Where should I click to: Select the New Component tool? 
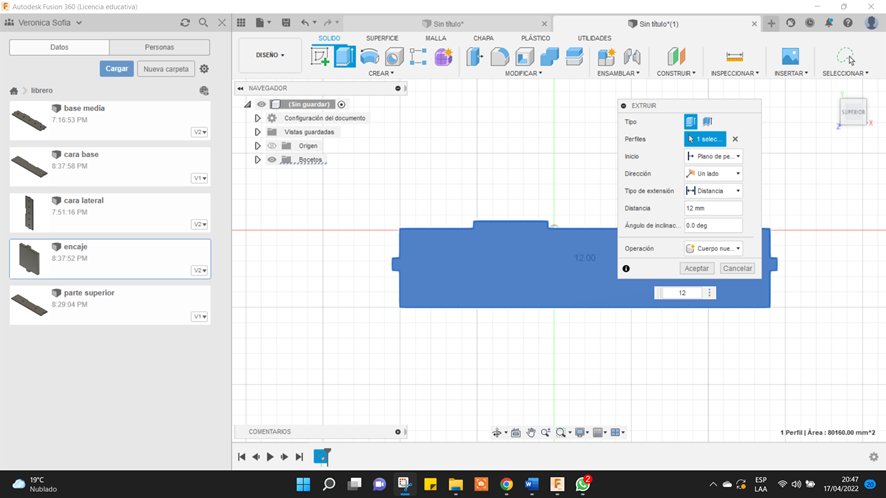tap(606, 57)
